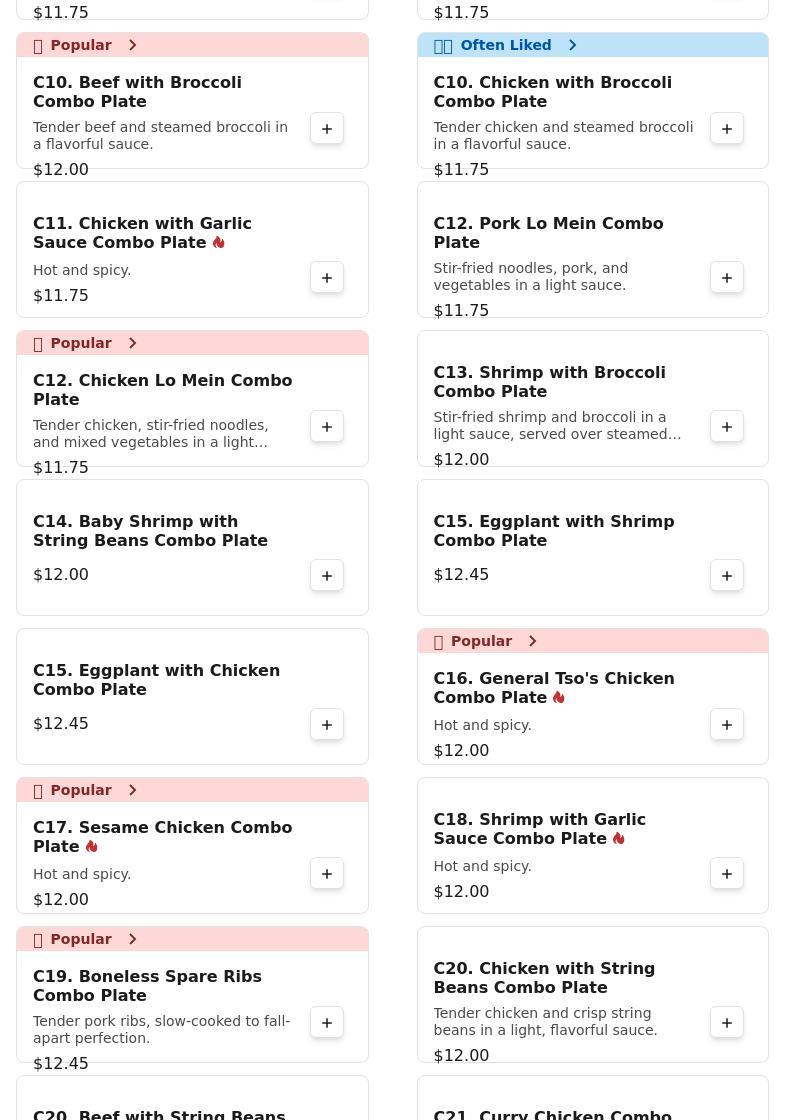
Task: Add Beef with Broccoli Combo Plate
Action: [x=327, y=129]
